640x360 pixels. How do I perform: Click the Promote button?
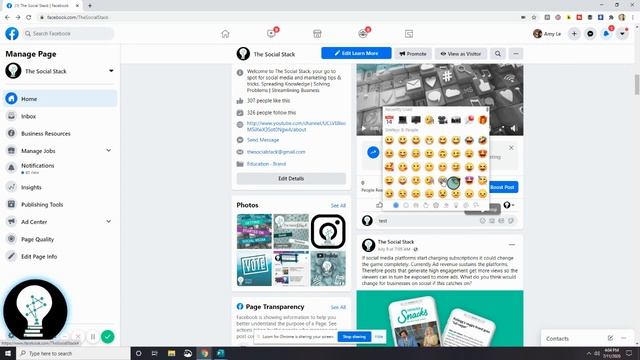(413, 53)
